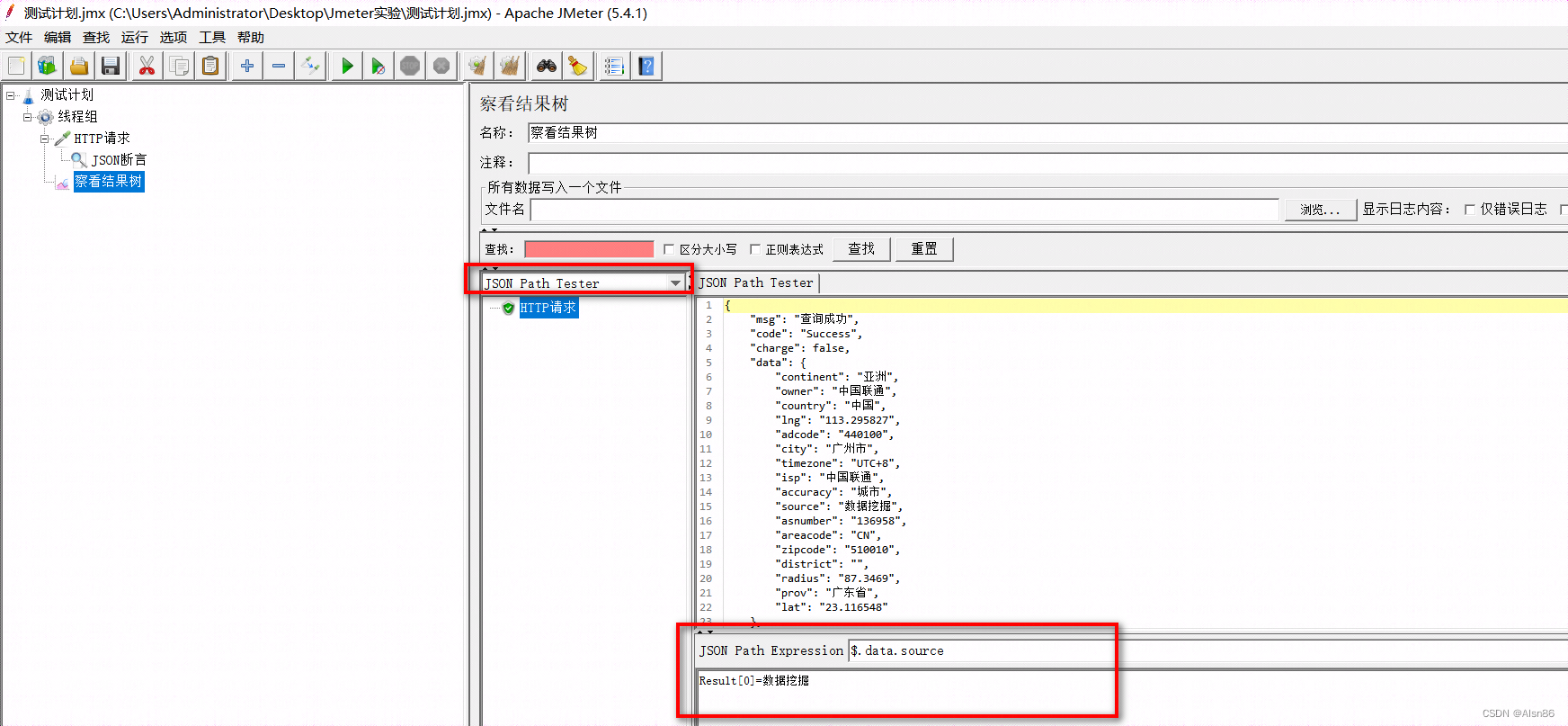Viewport: 1568px width, 726px height.
Task: Click Start no pauses icon
Action: (379, 66)
